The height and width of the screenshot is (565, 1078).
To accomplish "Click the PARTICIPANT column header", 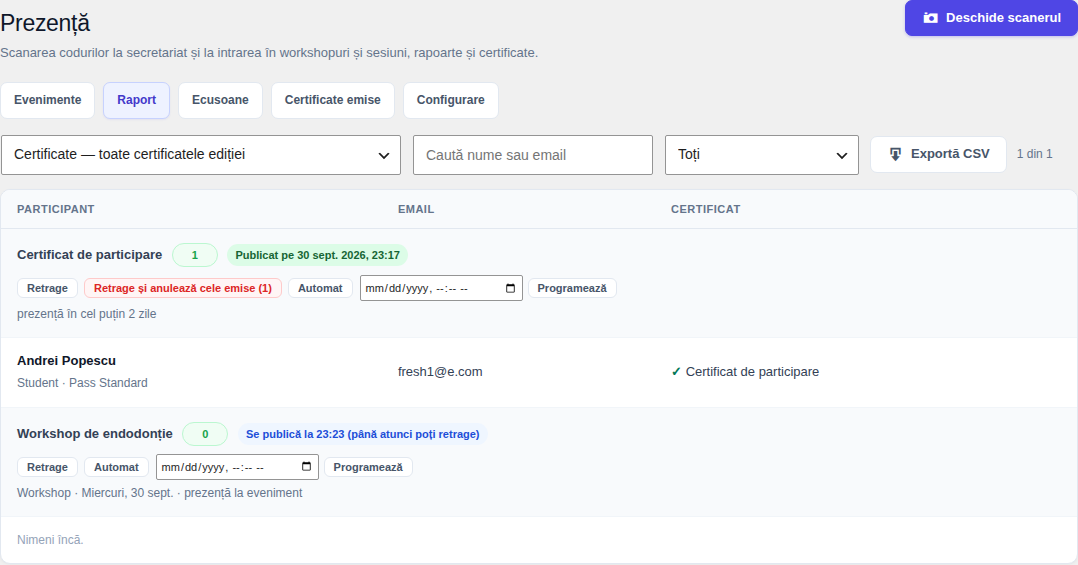I will pos(56,209).
